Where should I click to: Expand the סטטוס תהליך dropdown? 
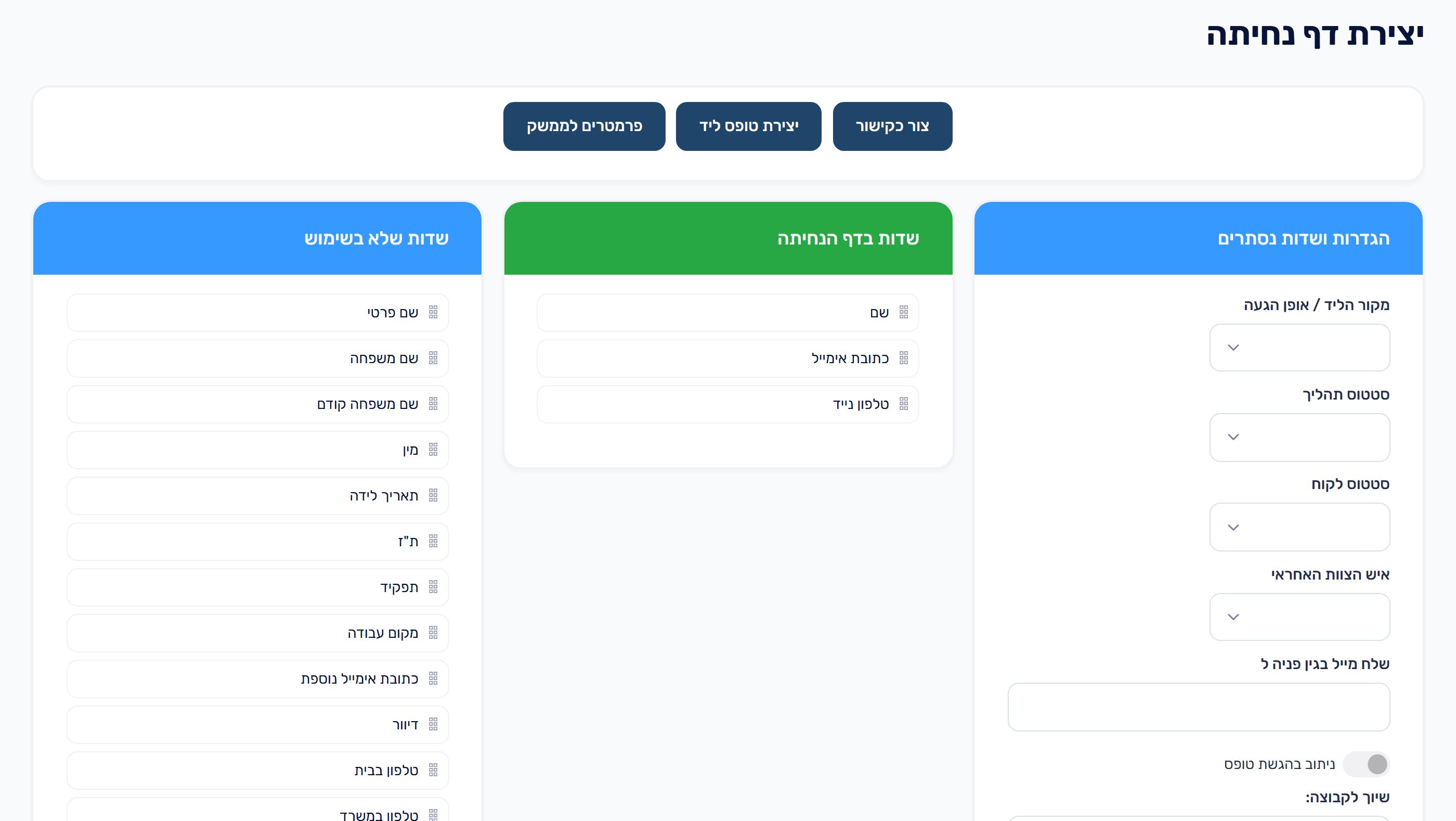pyautogui.click(x=1299, y=437)
